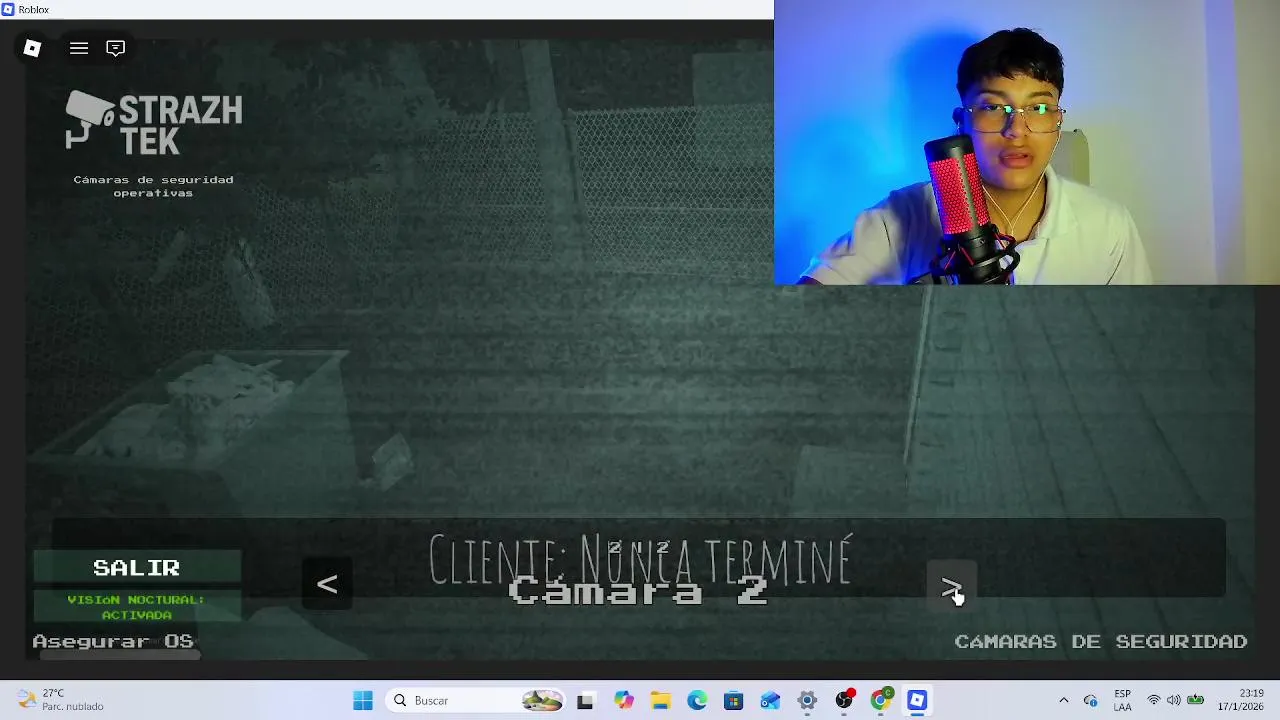Click the OneDrive cloud tray icon
Viewport: 1280px width, 720px height.
(1090, 701)
